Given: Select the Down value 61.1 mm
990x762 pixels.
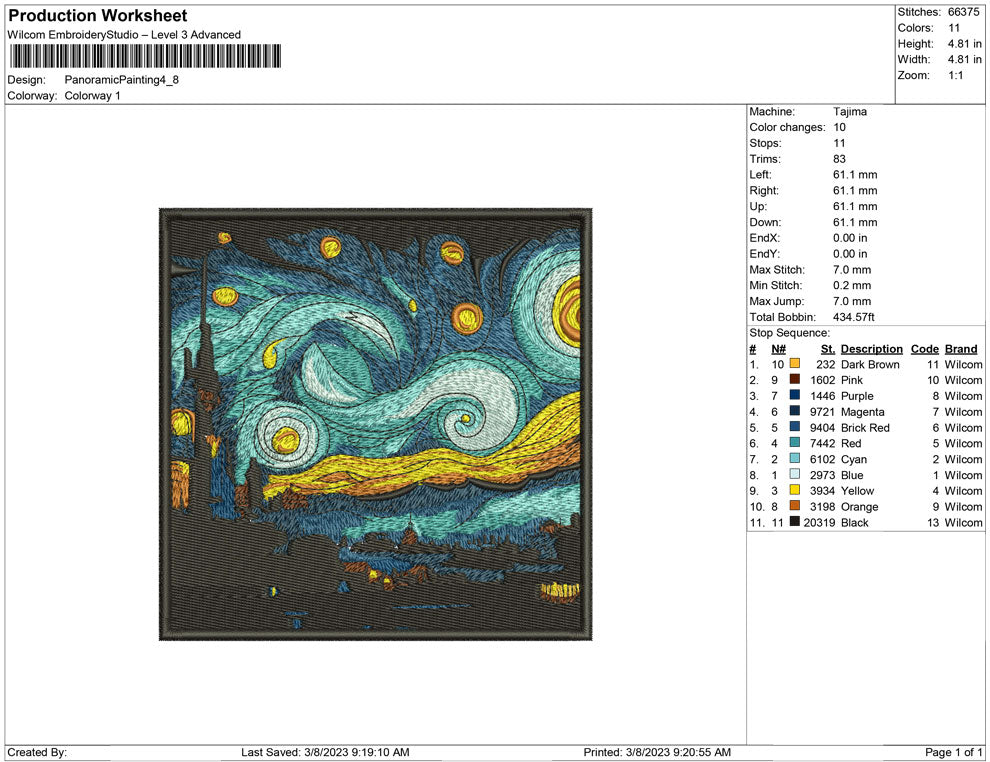Looking at the screenshot, I should [855, 222].
